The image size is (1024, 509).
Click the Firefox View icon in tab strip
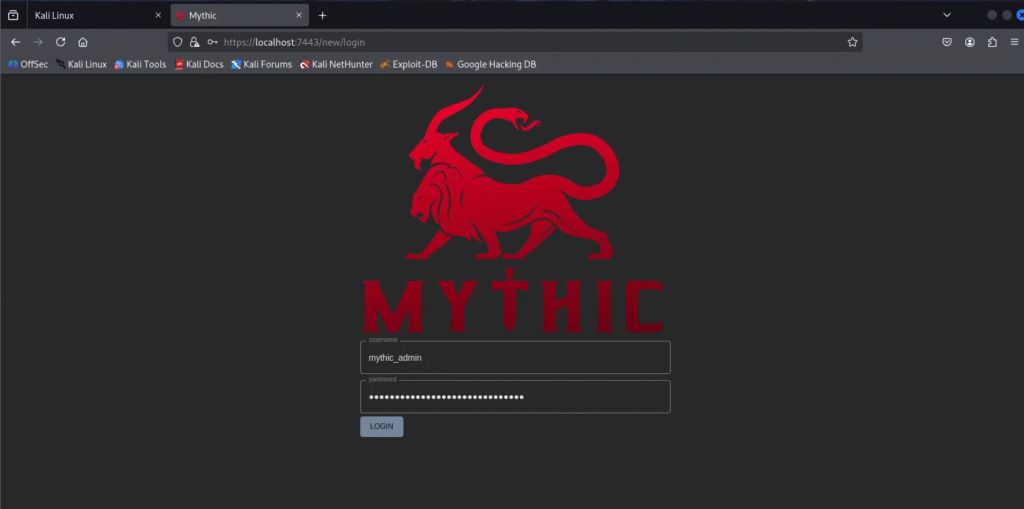pyautogui.click(x=13, y=15)
